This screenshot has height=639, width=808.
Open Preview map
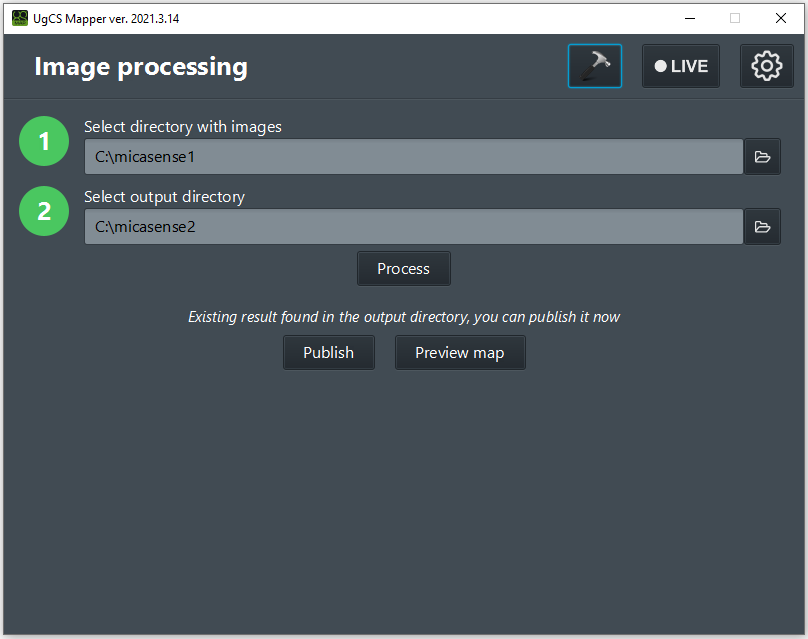[x=460, y=352]
